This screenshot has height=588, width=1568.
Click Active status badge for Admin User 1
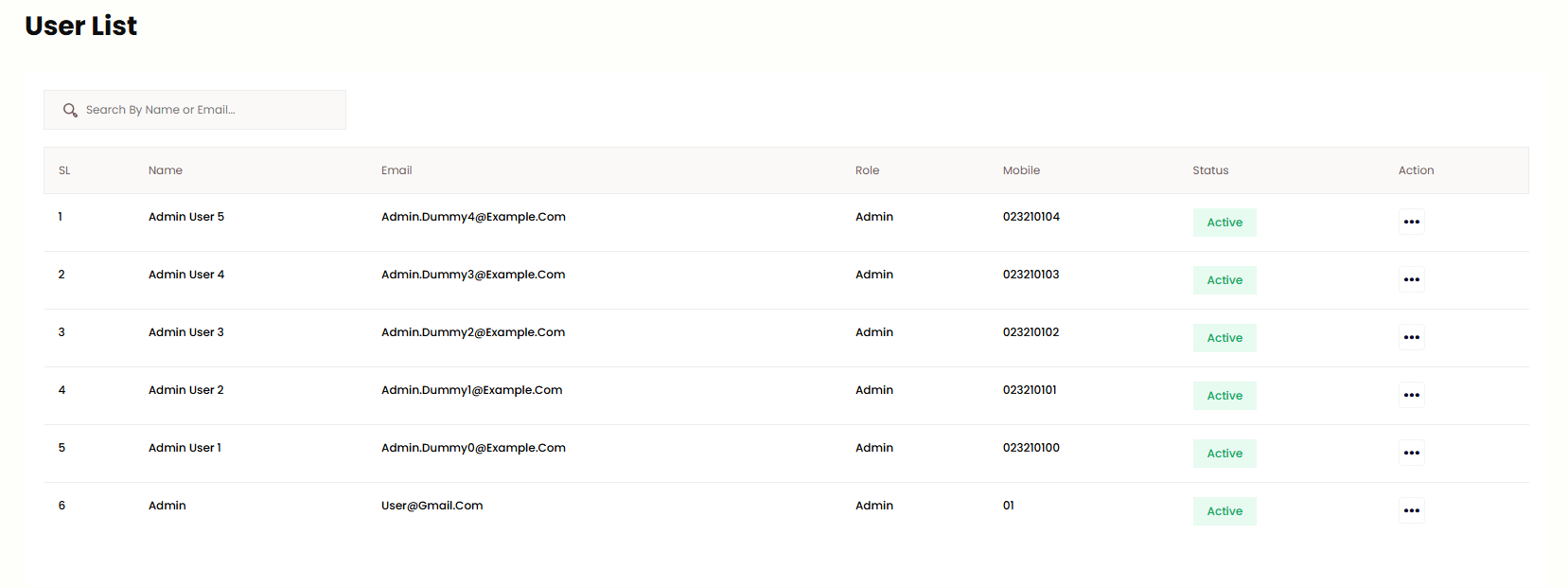point(1224,454)
